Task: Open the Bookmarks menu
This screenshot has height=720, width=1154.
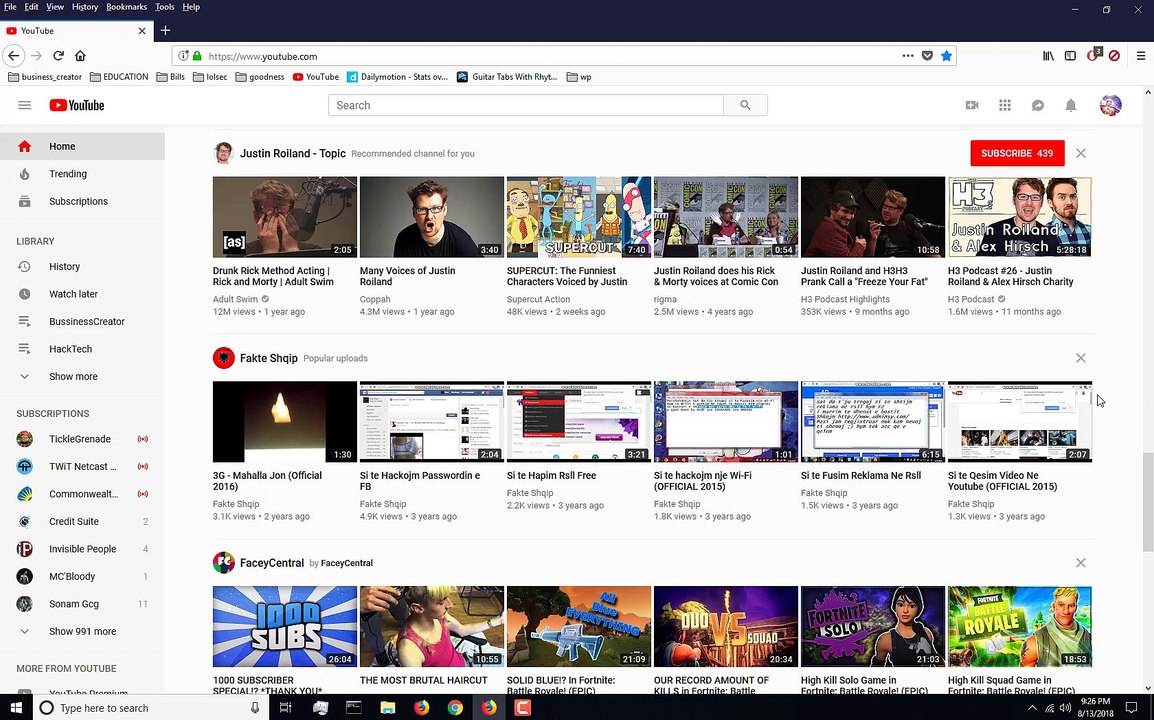Action: tap(127, 7)
